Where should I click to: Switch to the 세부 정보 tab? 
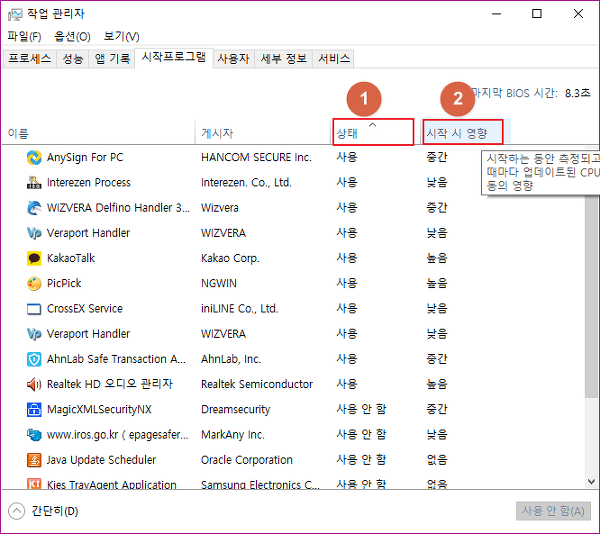click(284, 59)
